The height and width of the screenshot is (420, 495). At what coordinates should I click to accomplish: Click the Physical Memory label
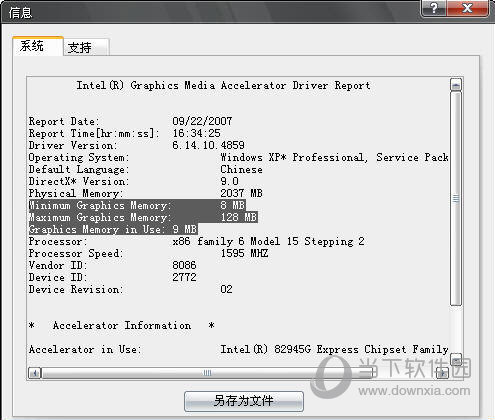(76, 193)
